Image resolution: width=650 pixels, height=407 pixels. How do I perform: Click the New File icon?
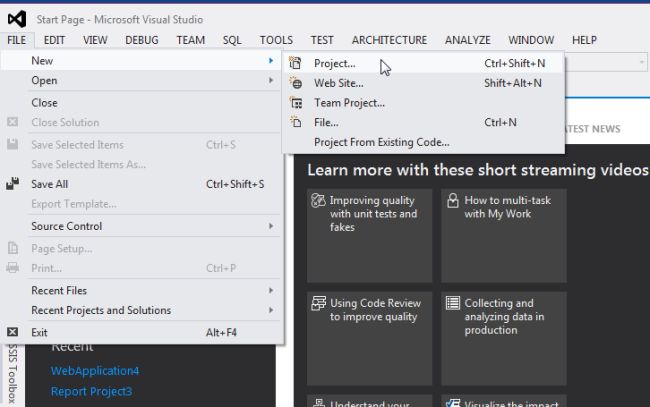[295, 123]
